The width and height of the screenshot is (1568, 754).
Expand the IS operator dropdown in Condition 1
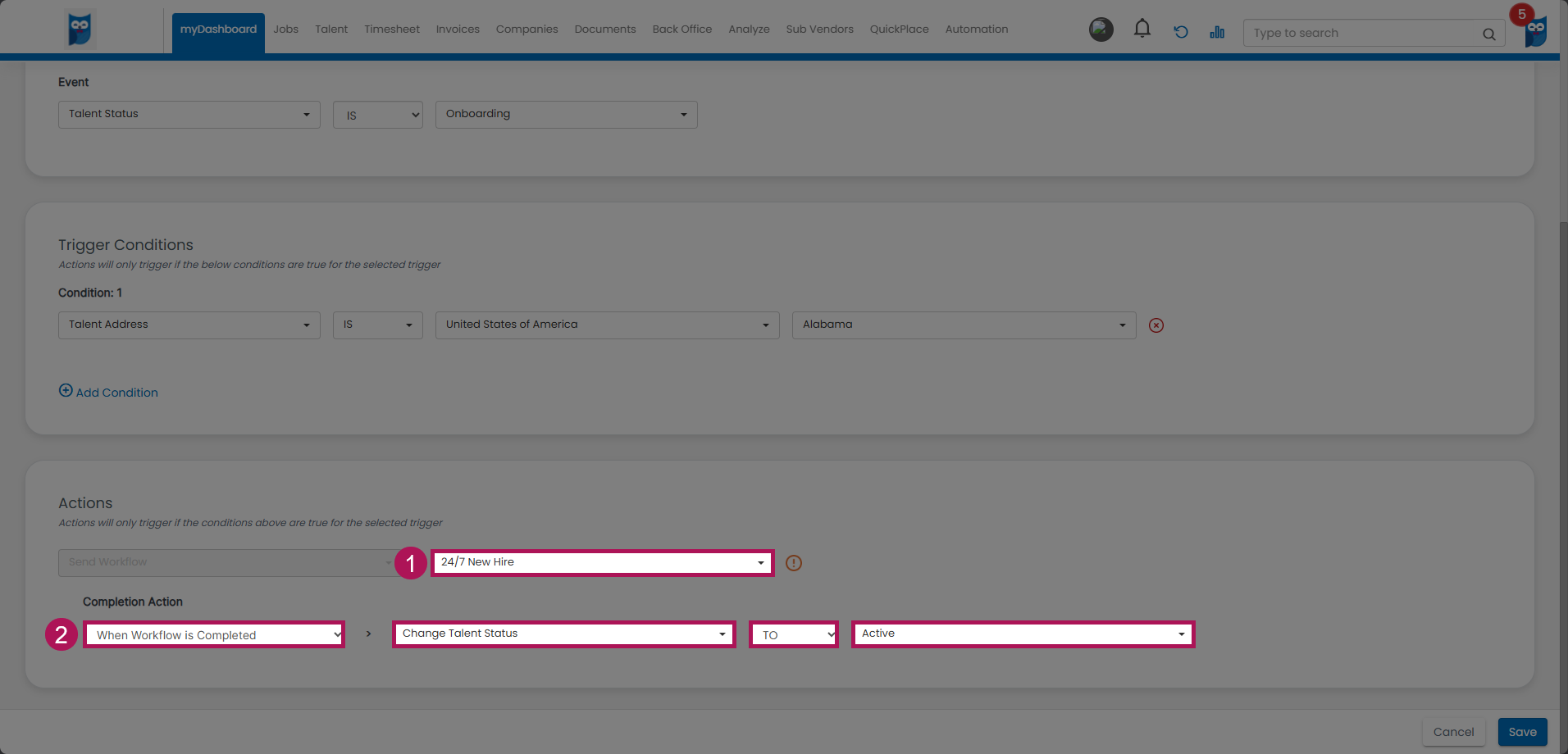(x=378, y=325)
